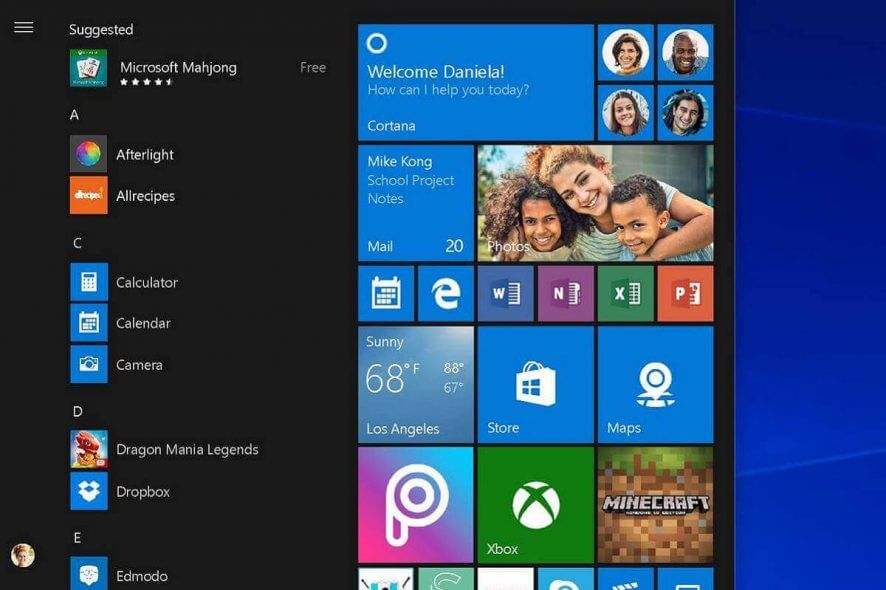Open OneNote from its purple tile
Viewport: 886px width, 590px height.
click(x=565, y=293)
